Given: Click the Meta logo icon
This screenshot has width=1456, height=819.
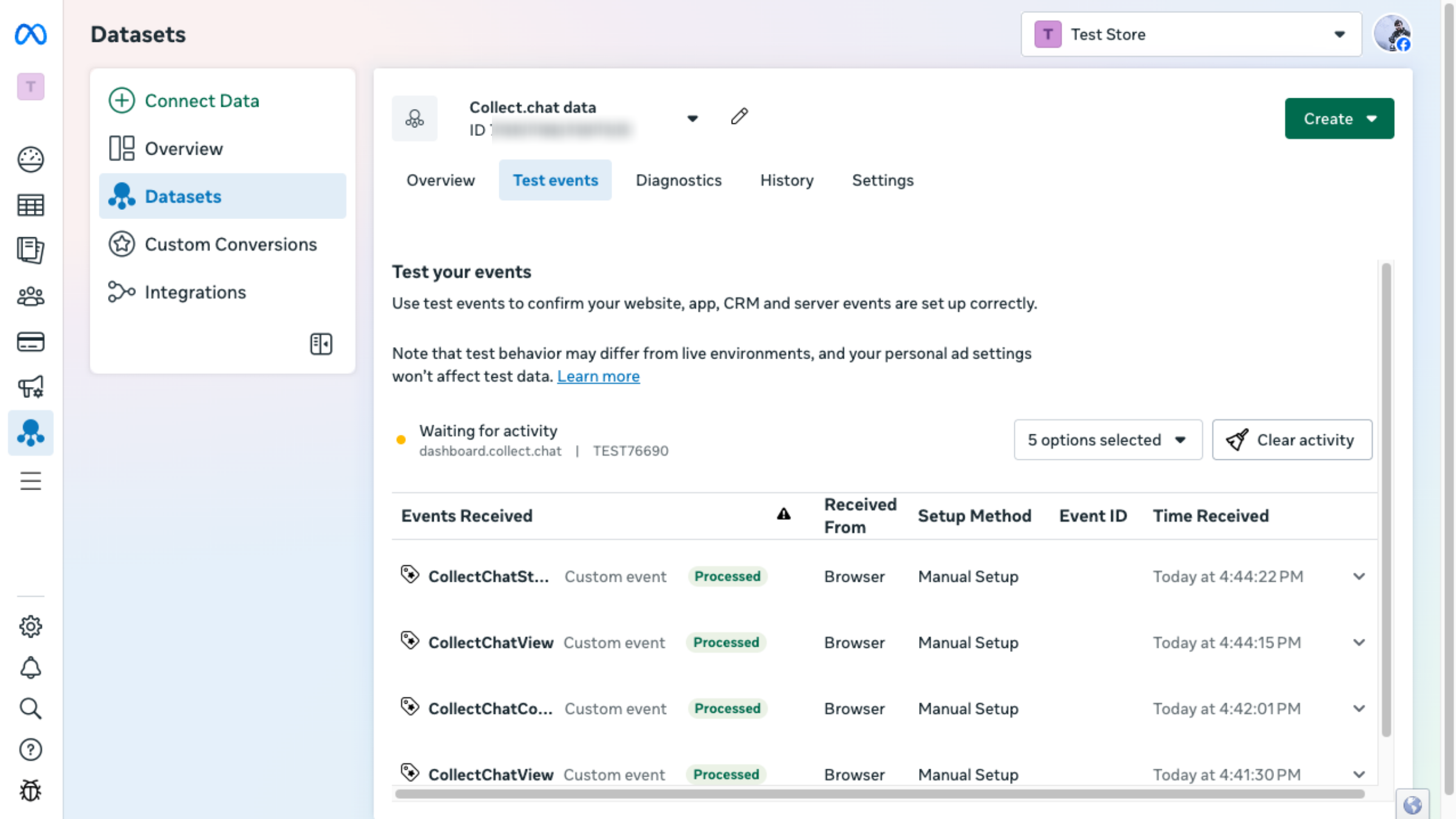Looking at the screenshot, I should [30, 34].
